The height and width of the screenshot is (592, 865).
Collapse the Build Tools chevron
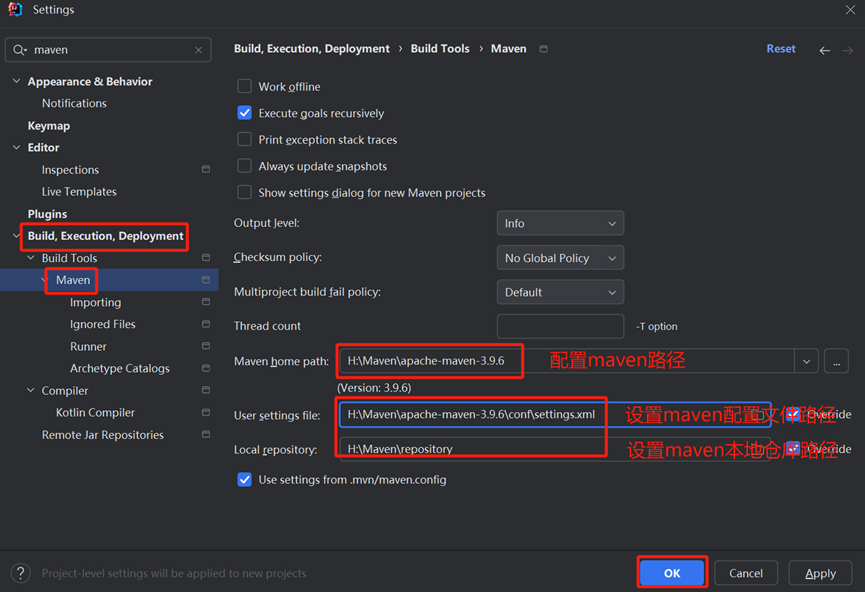click(x=31, y=258)
